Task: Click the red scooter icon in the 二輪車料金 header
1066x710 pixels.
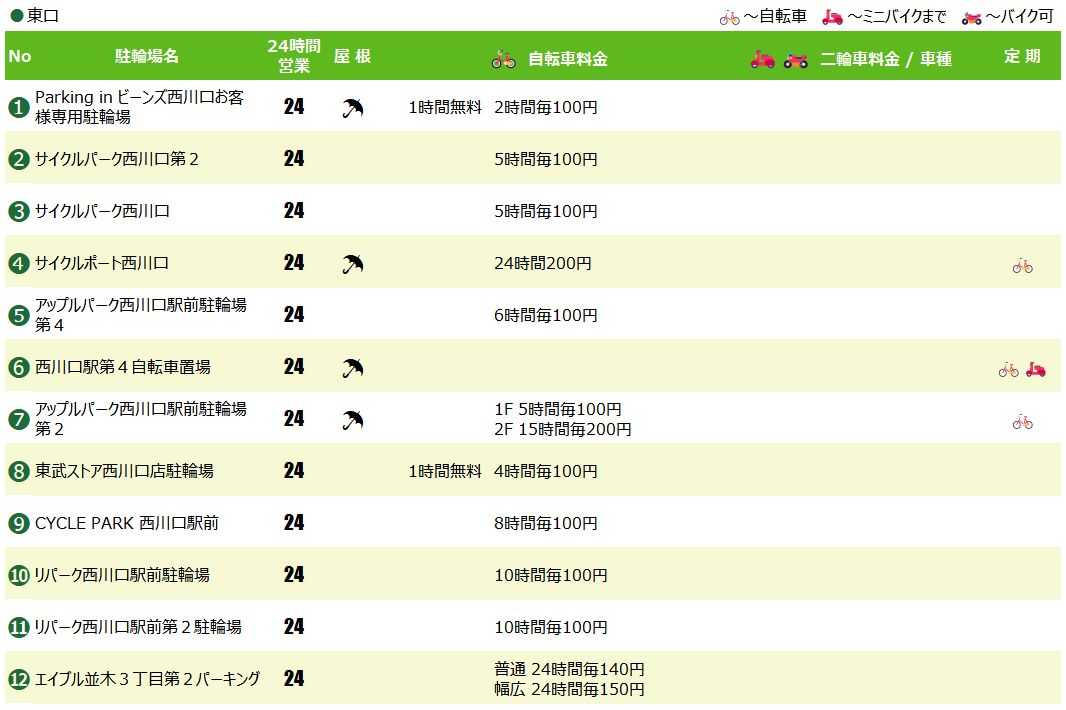Action: 763,59
